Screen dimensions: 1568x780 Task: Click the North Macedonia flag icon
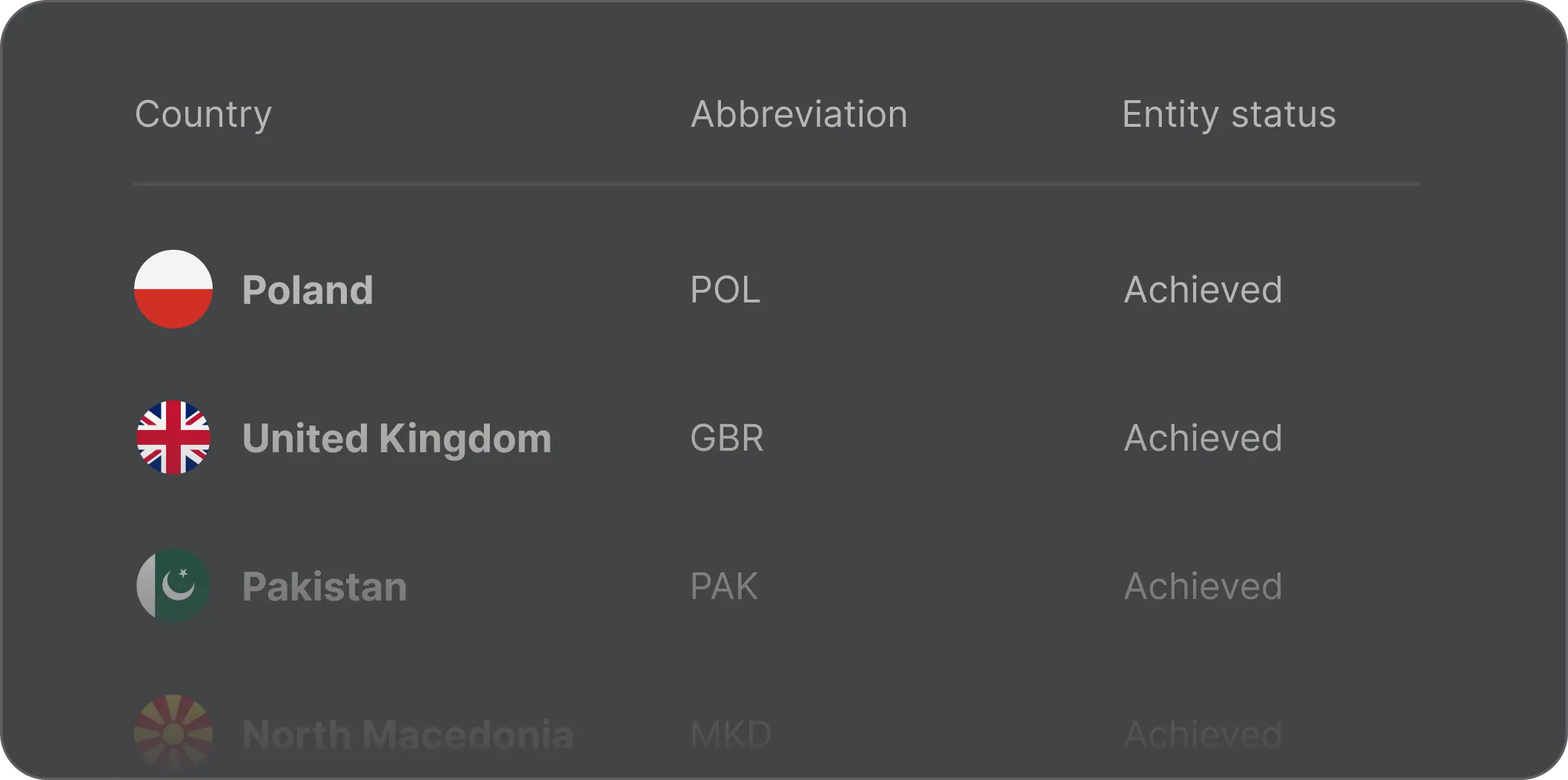pyautogui.click(x=173, y=733)
